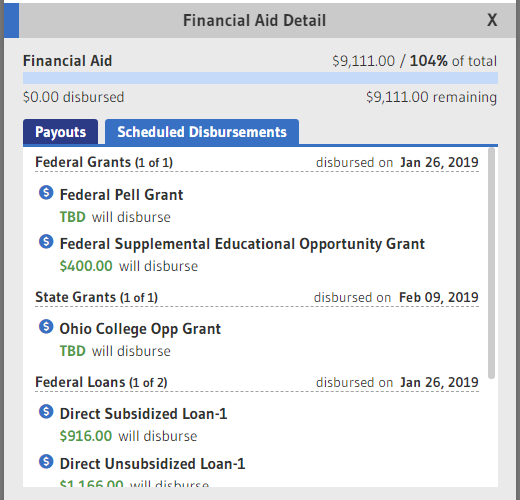
Task: Click Jan 26, 2019 date for Federal Grants
Action: (x=439, y=163)
